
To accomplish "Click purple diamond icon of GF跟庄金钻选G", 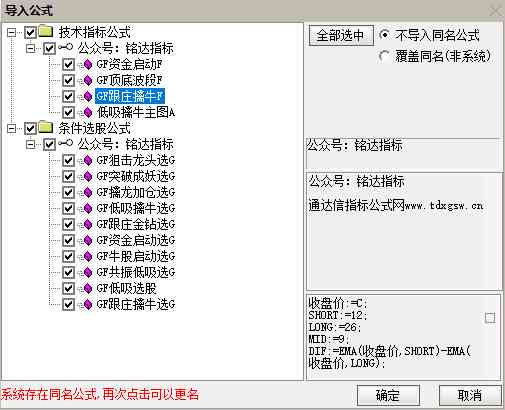I will (x=88, y=224).
